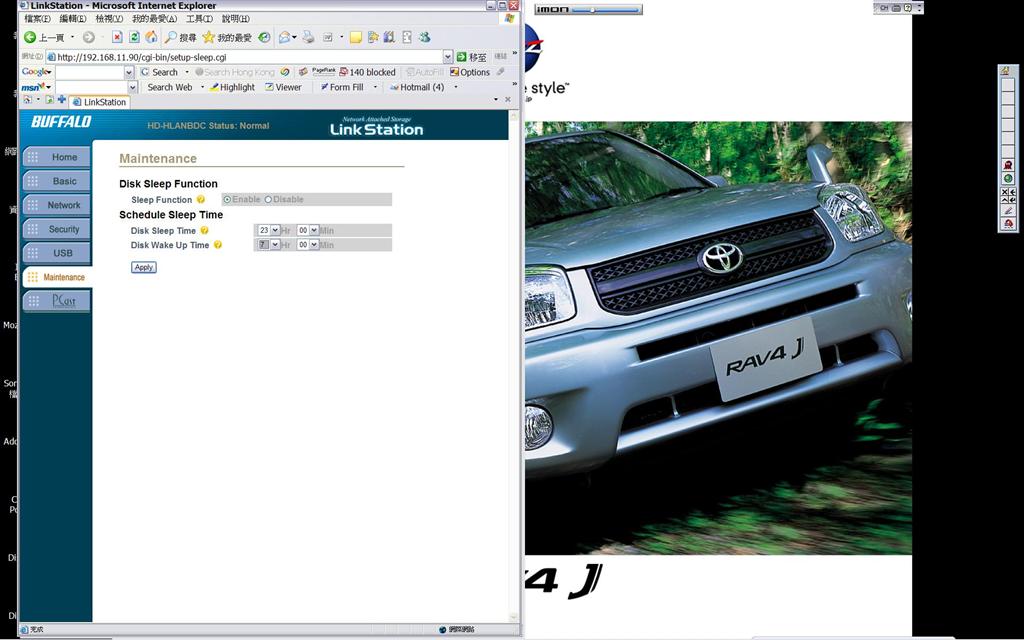Click the Apply button
Screen dimensions: 1024x640
click(144, 267)
